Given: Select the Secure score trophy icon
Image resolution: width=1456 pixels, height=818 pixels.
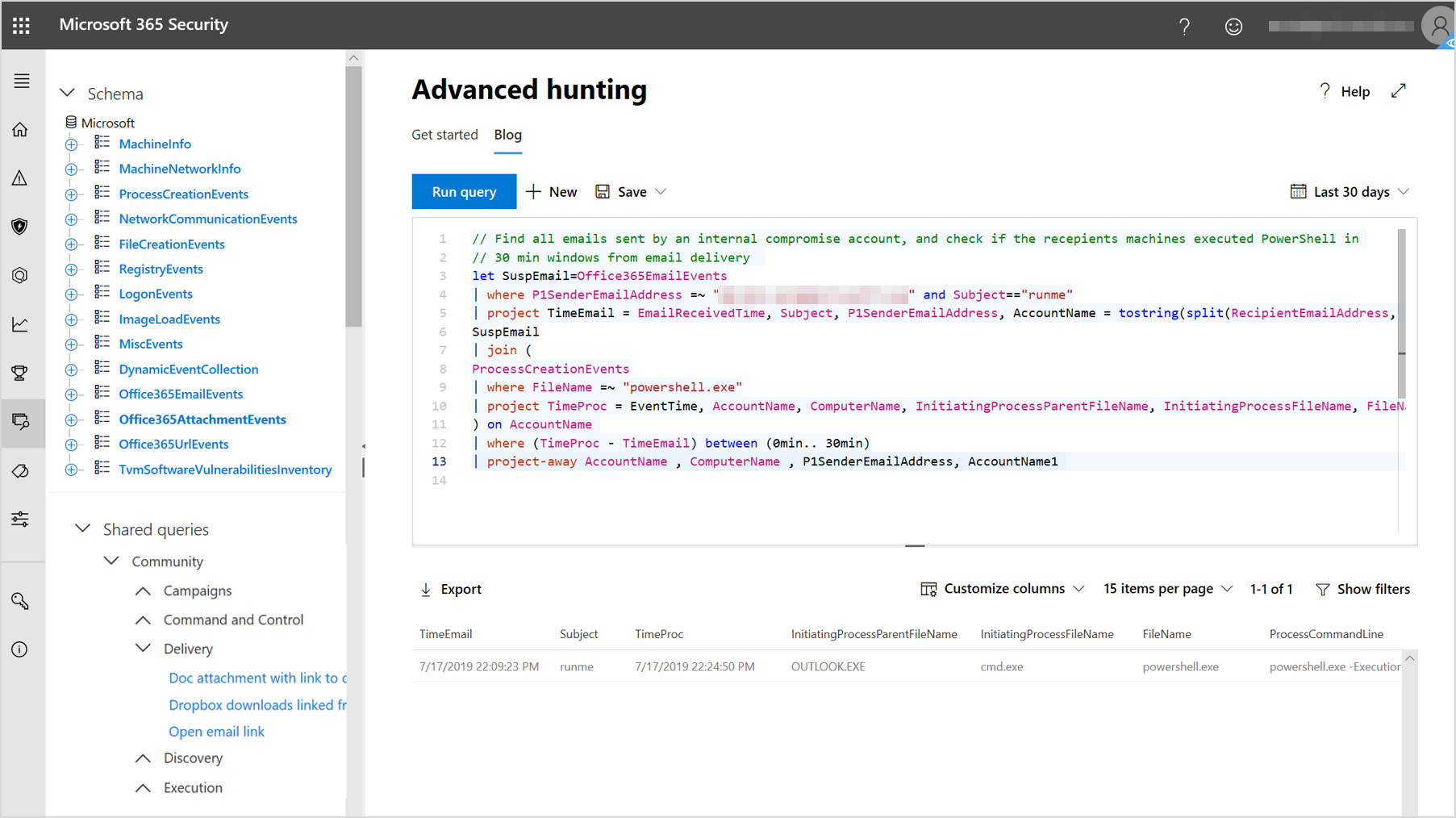Looking at the screenshot, I should [19, 373].
